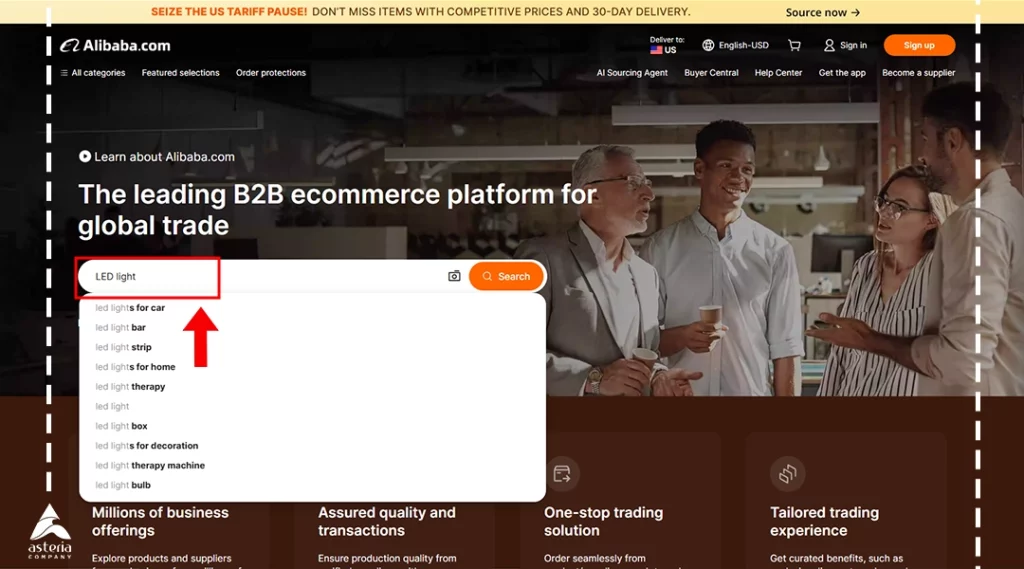The image size is (1024, 569).
Task: Click Tailored trading experience heading
Action: 824,521
